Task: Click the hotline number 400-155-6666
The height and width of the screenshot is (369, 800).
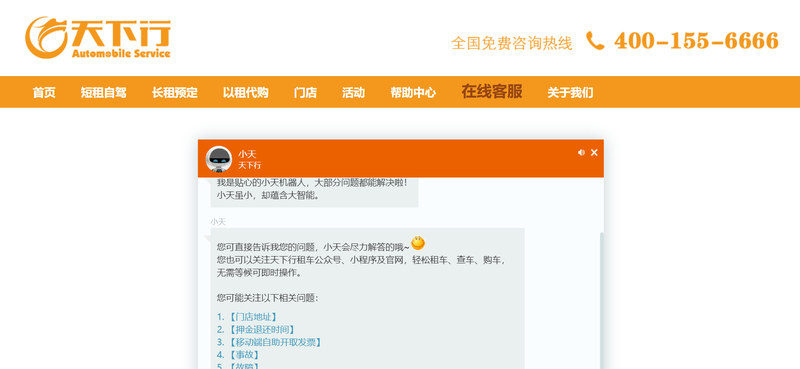Action: (696, 41)
